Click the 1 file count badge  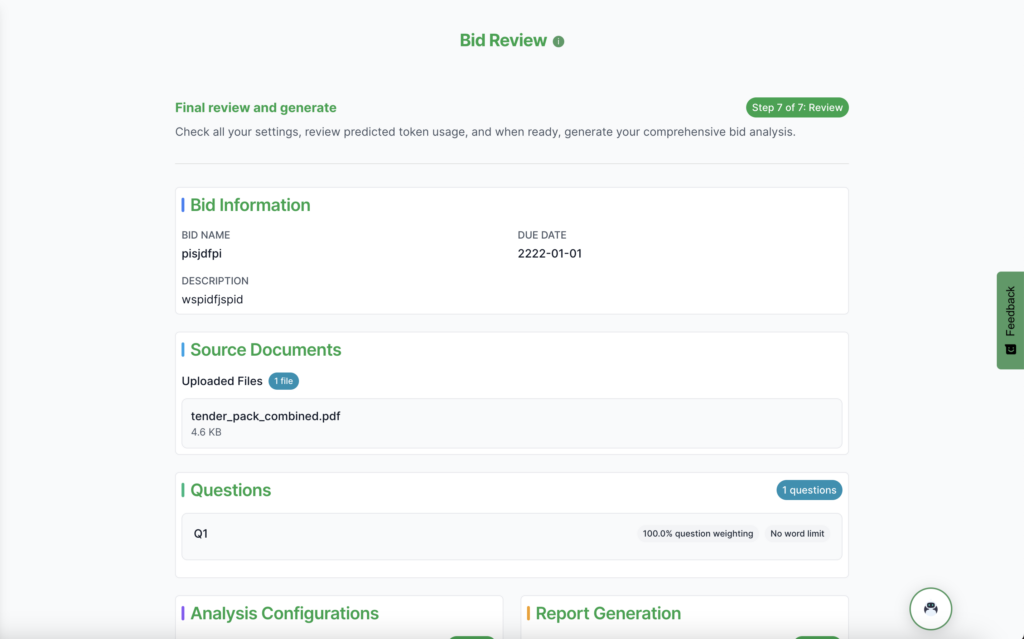click(283, 381)
